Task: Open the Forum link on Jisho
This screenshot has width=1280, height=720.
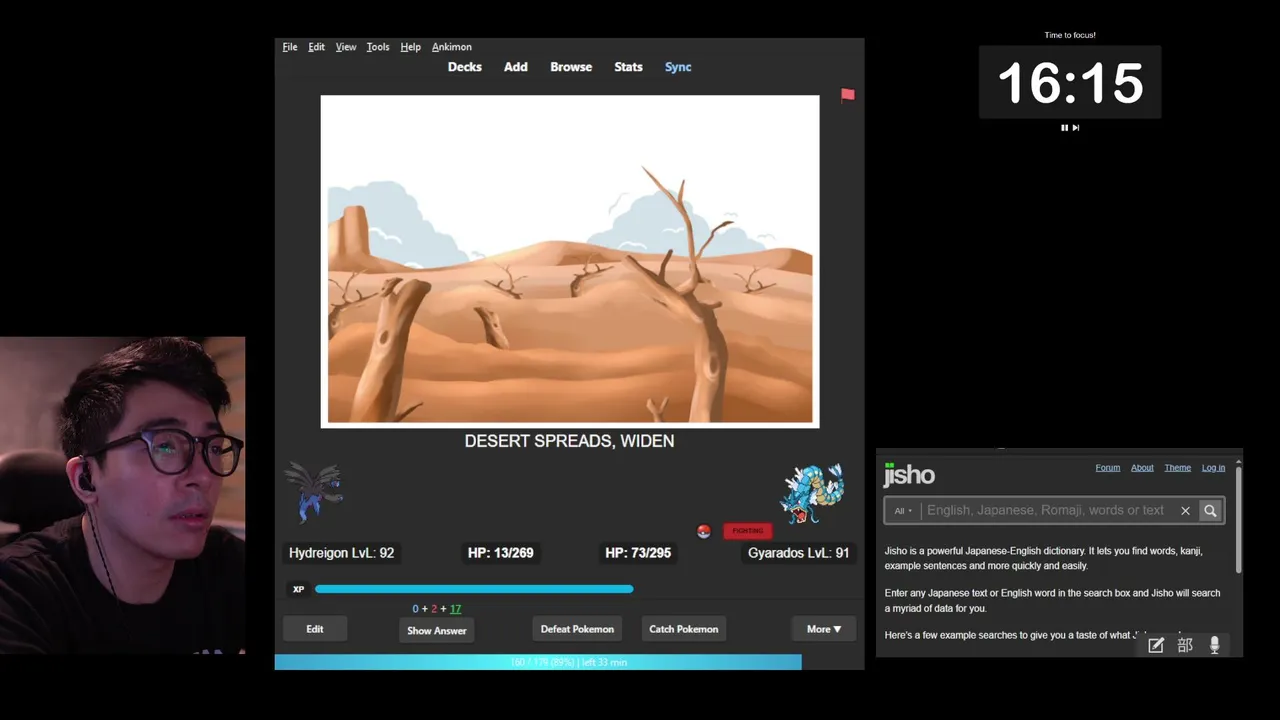Action: [x=1107, y=468]
